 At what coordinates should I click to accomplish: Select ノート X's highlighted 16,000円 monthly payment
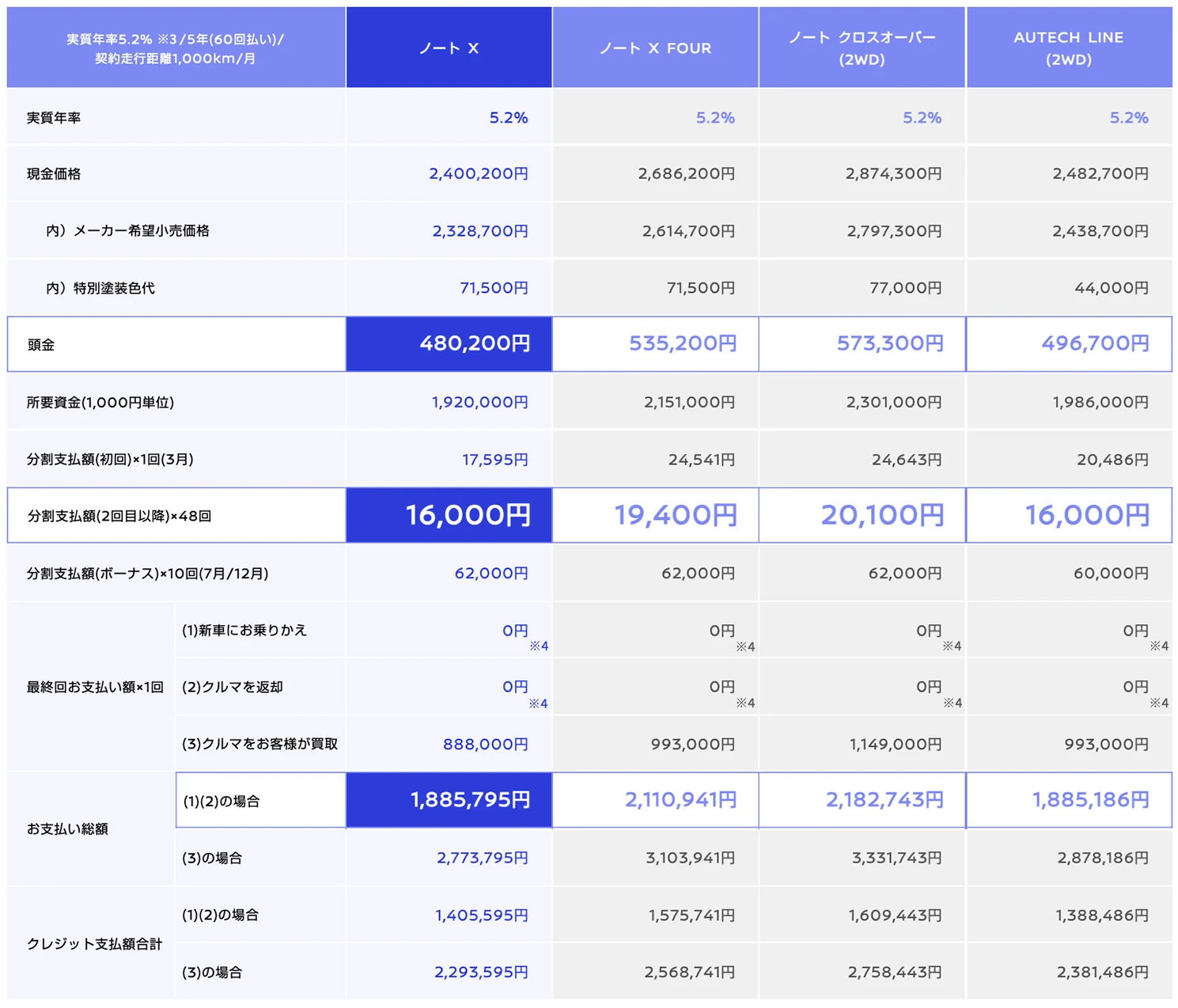pos(449,515)
